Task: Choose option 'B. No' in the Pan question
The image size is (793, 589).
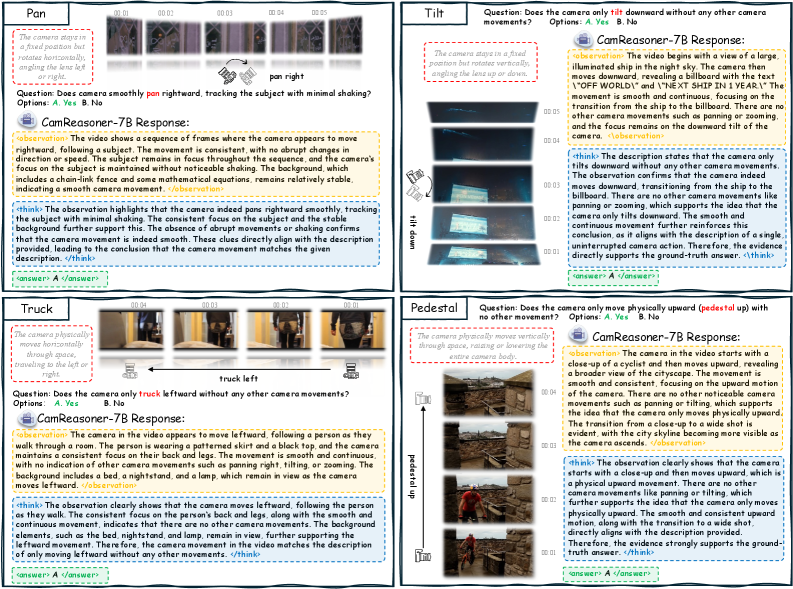Action: pos(92,103)
